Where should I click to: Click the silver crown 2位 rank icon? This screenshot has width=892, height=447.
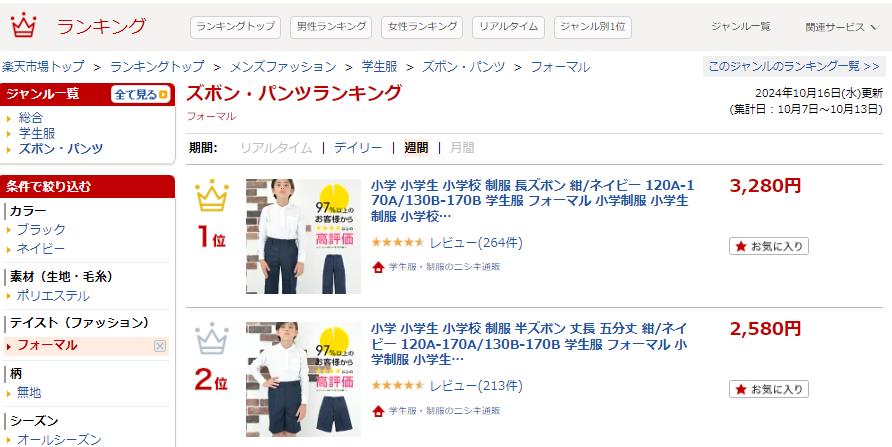point(212,338)
